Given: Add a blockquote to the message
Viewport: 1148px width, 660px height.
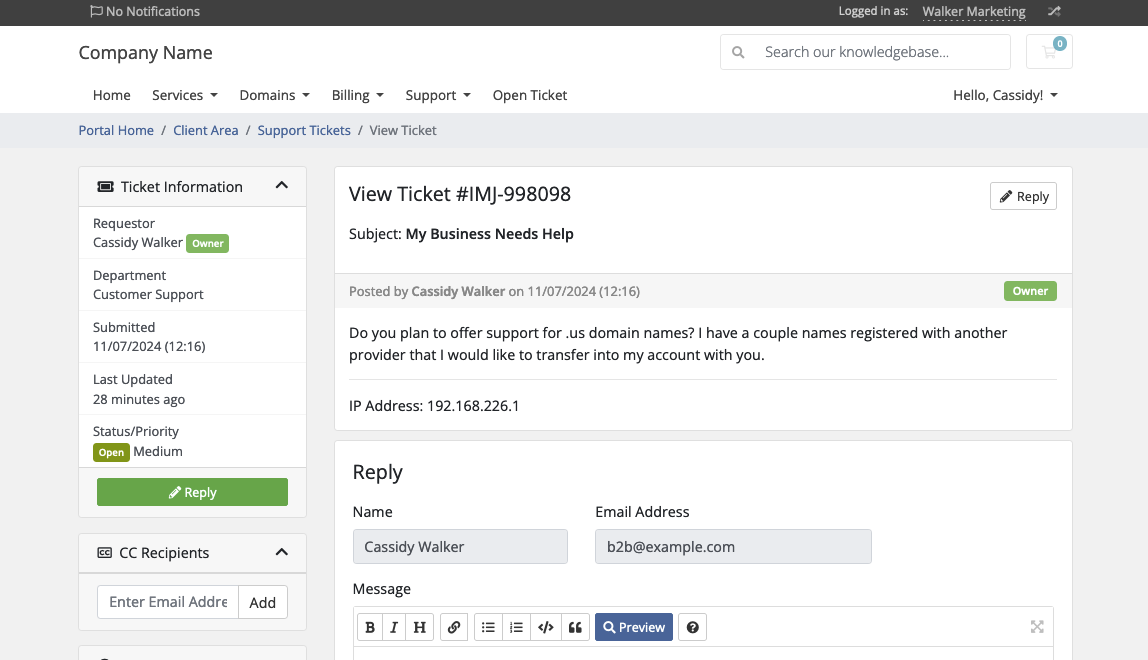Looking at the screenshot, I should 575,626.
